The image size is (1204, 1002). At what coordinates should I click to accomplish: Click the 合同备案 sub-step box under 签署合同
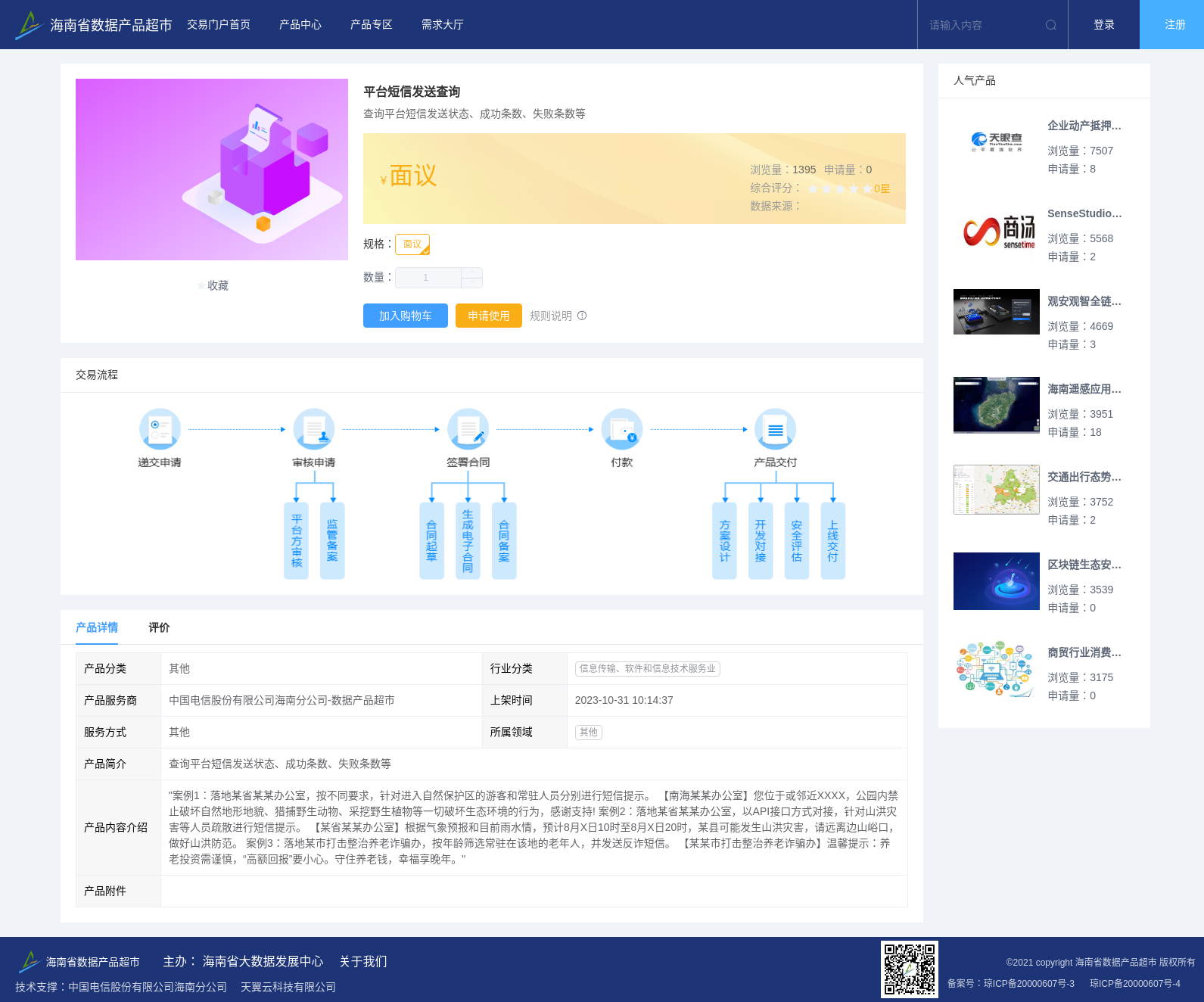pyautogui.click(x=504, y=541)
